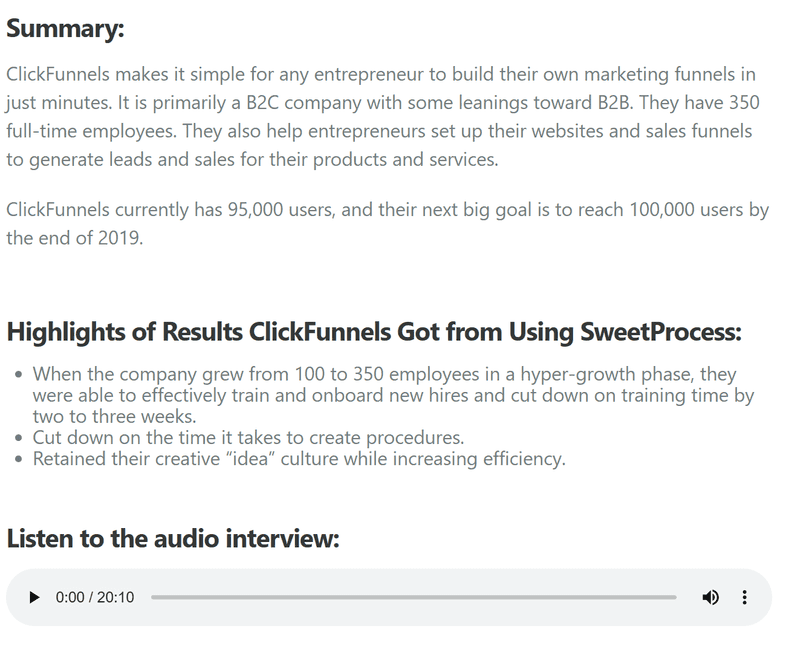This screenshot has height=651, width=800.
Task: Click the bullet about creative idea culture
Action: coord(299,459)
